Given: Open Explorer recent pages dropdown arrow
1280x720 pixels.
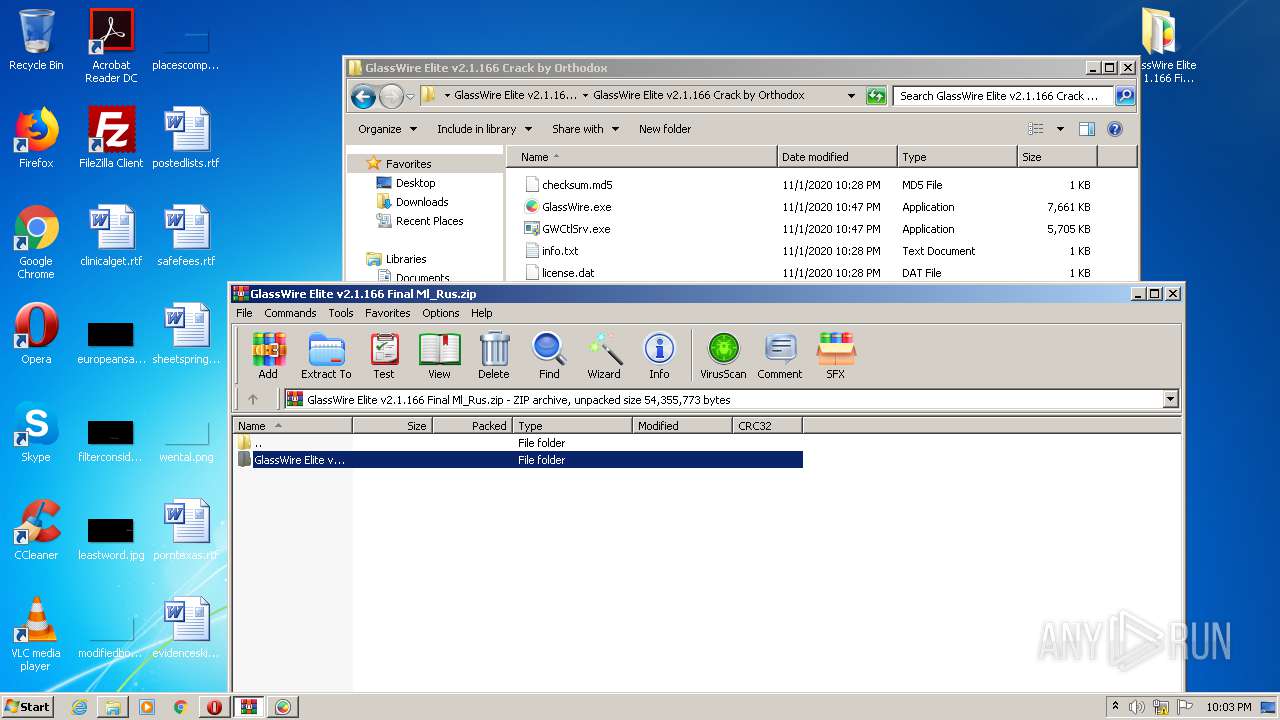Looking at the screenshot, I should [x=410, y=97].
